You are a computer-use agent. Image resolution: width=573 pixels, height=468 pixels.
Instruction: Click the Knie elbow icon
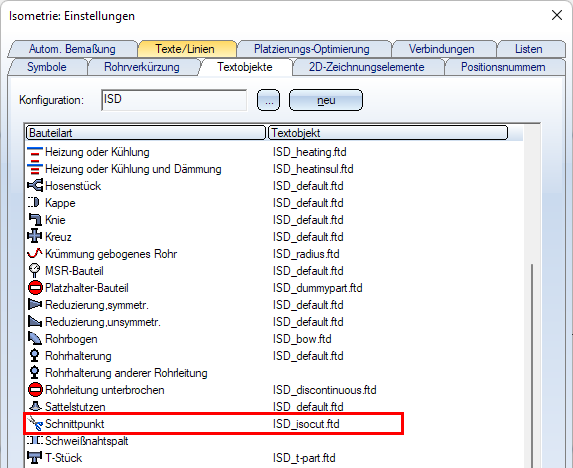pyautogui.click(x=35, y=220)
